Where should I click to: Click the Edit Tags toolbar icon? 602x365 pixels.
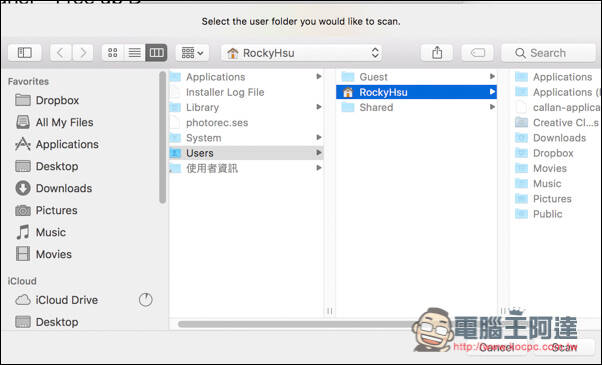pyautogui.click(x=478, y=53)
